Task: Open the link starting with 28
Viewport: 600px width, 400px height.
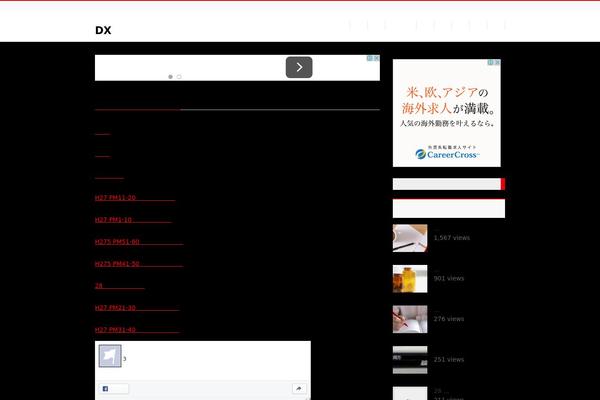Action: tap(119, 286)
